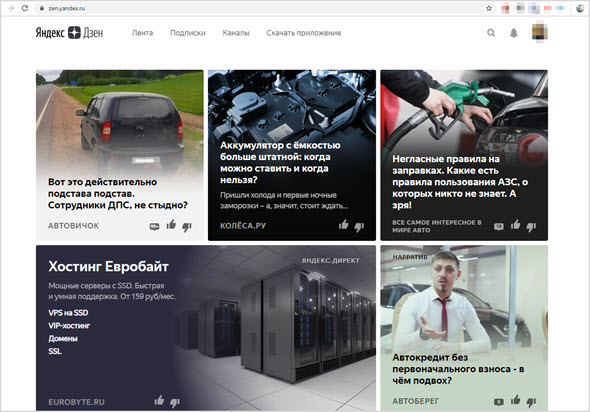Screen dimensions: 590x412
Task: Like the Колёса.ру battery article
Action: (343, 225)
